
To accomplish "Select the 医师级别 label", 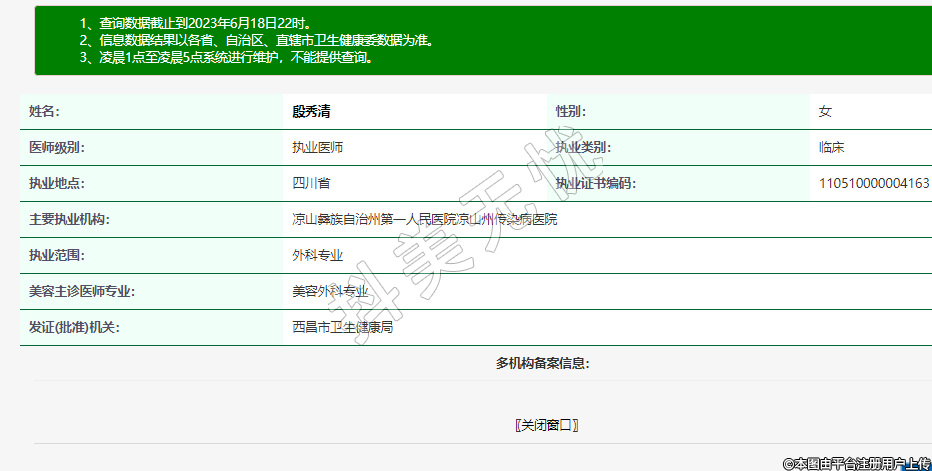I will 57,147.
